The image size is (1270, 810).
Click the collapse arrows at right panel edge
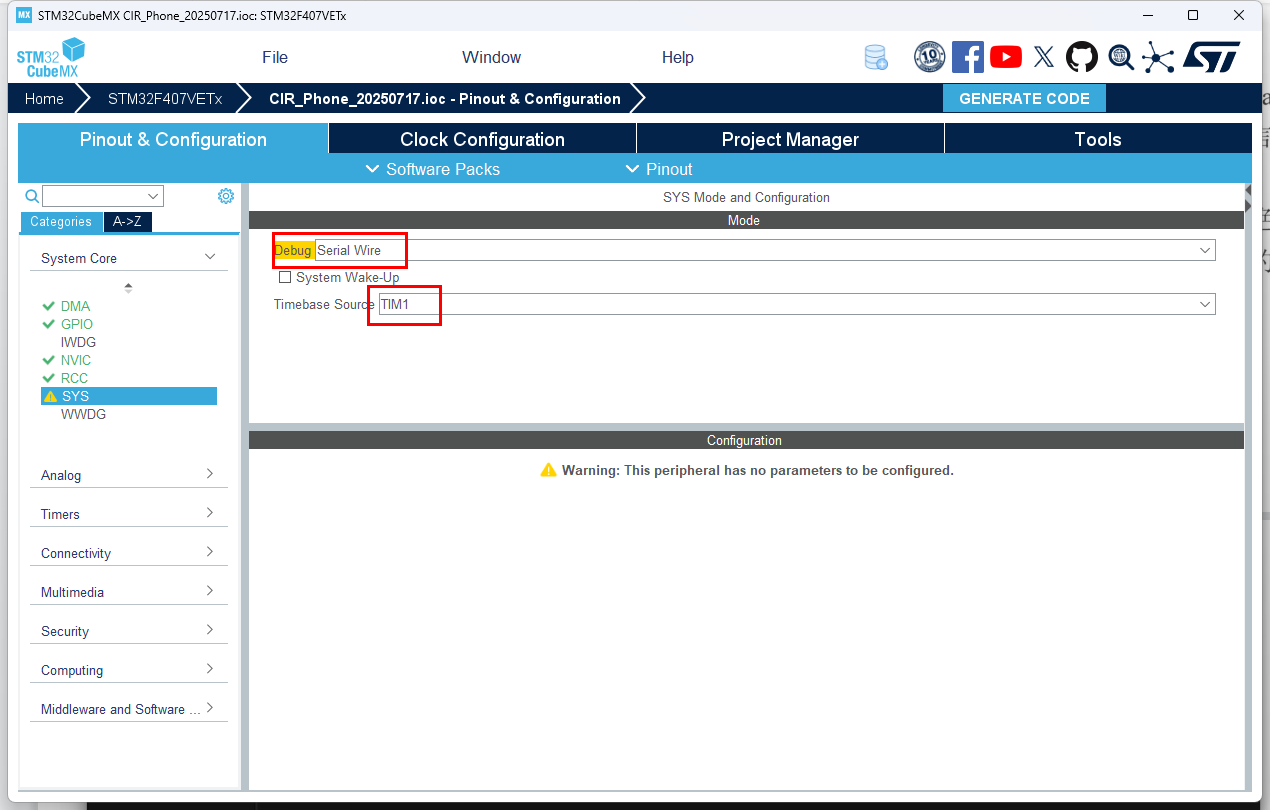[1247, 197]
